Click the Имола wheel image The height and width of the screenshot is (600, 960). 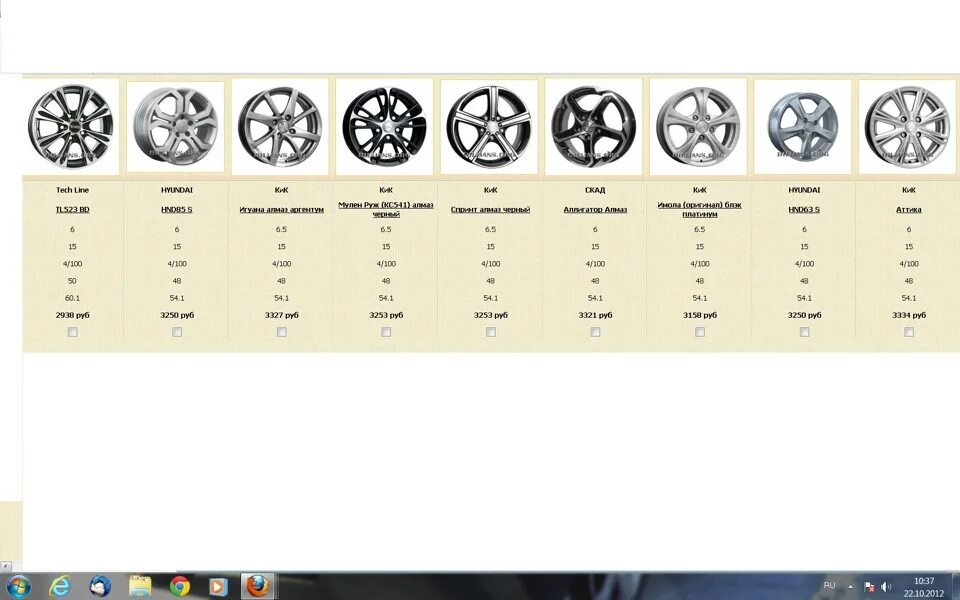(x=698, y=127)
